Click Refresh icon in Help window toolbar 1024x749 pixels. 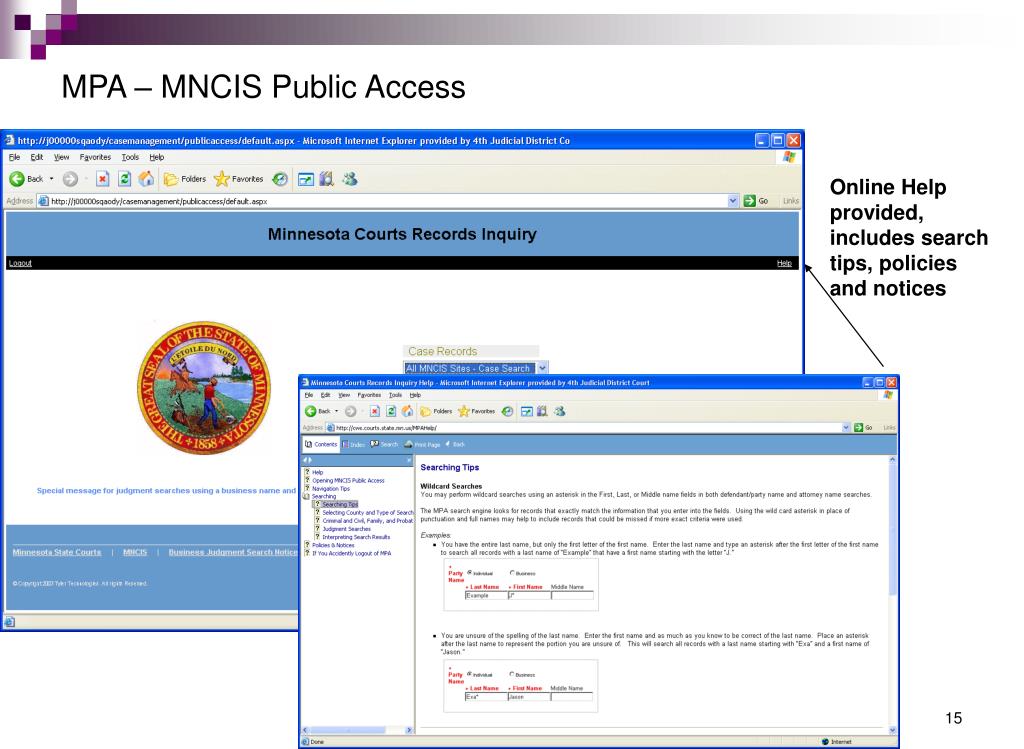[x=391, y=411]
